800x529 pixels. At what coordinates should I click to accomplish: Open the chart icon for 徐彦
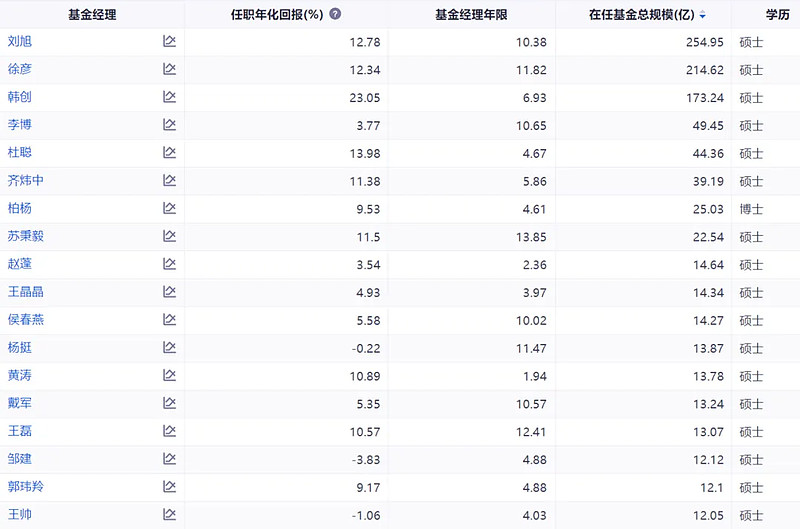(169, 69)
